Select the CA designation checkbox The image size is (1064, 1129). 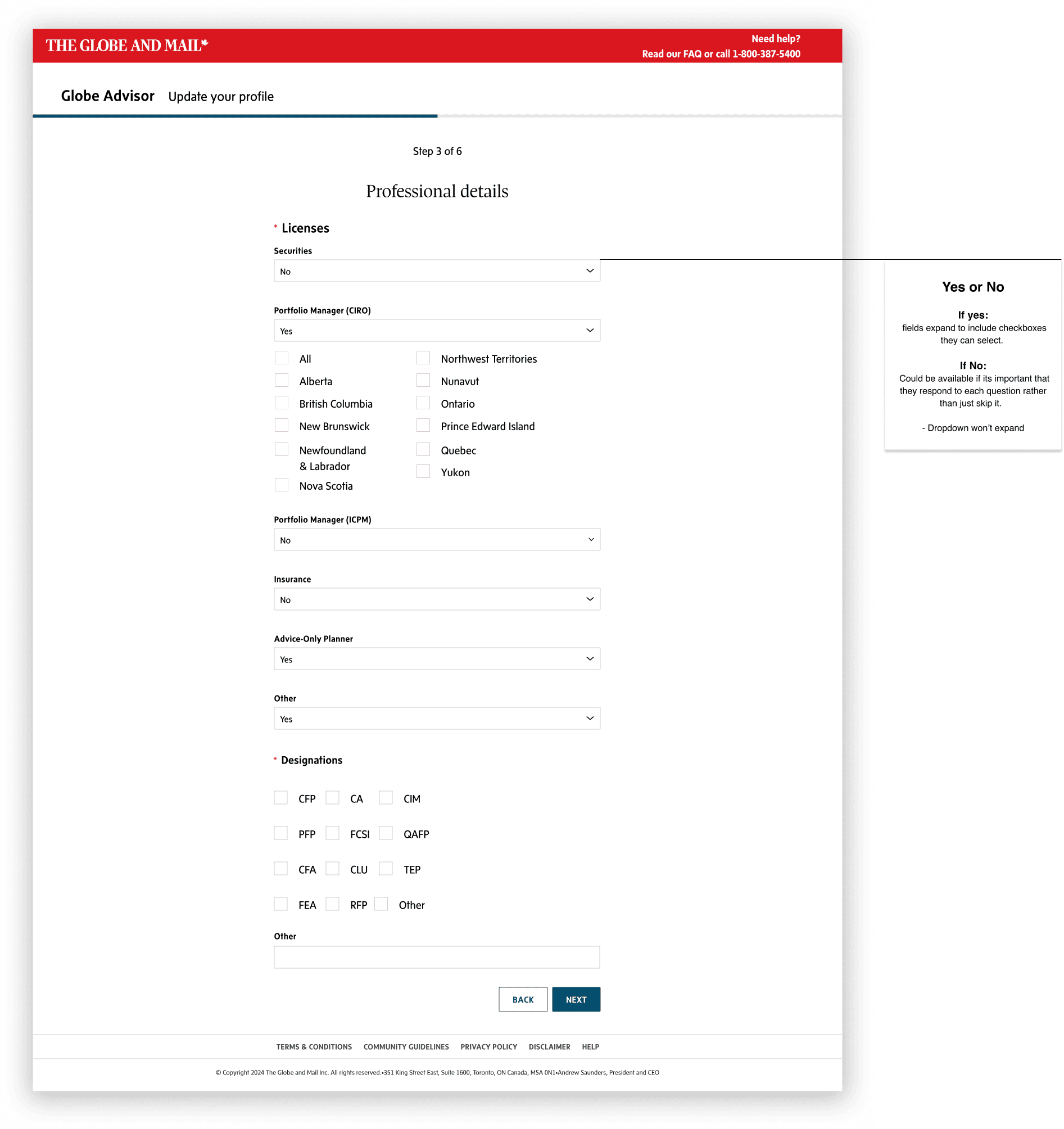coord(332,798)
